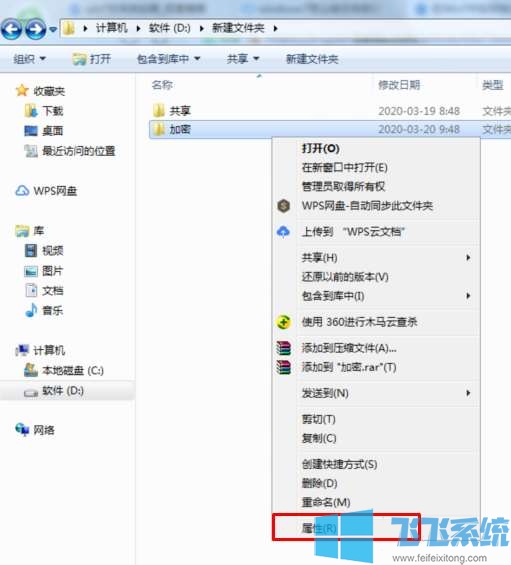Choose 管理员取得所有权 menu entry
Image resolution: width=511 pixels, height=565 pixels.
(343, 186)
